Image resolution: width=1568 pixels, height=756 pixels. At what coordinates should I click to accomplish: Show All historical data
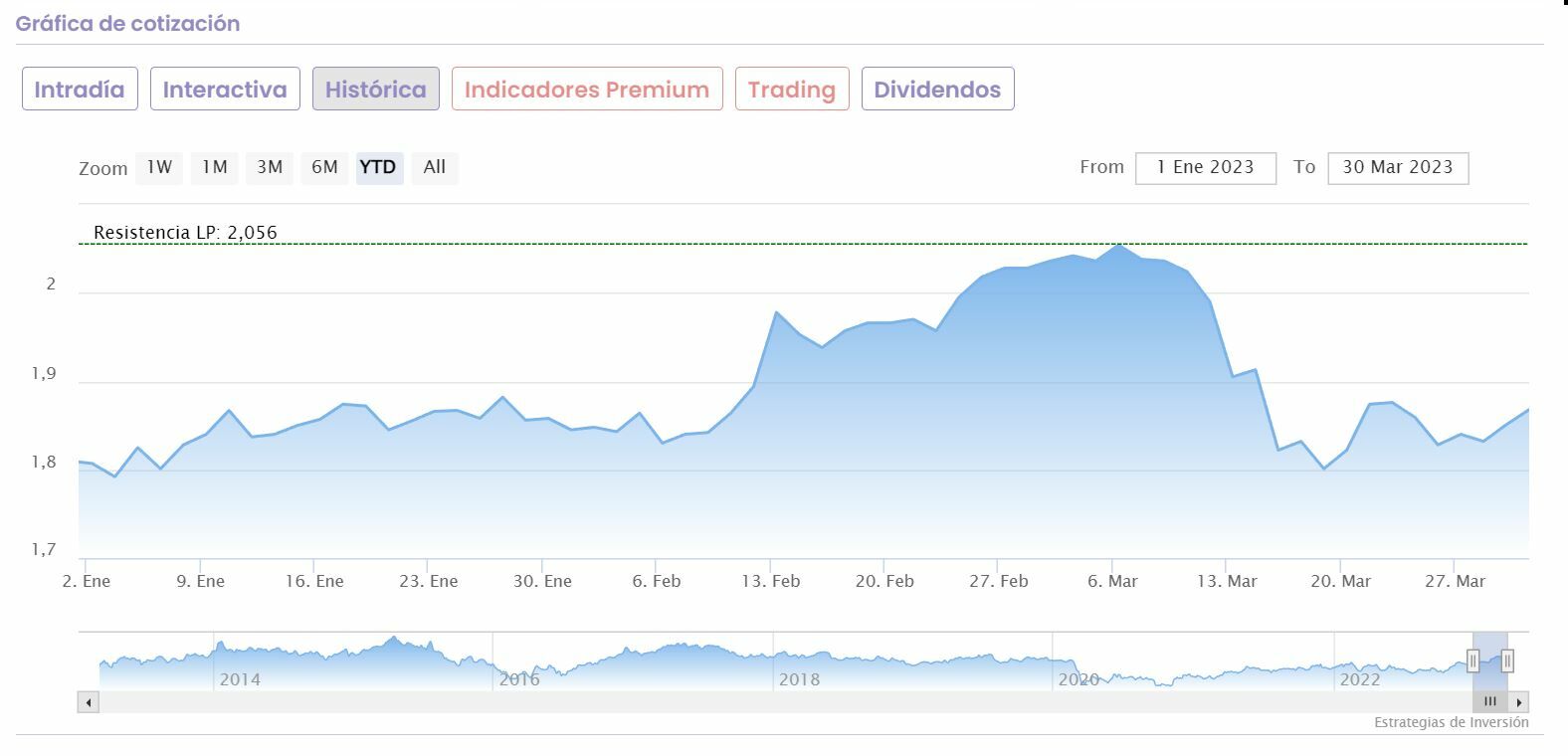[x=434, y=167]
